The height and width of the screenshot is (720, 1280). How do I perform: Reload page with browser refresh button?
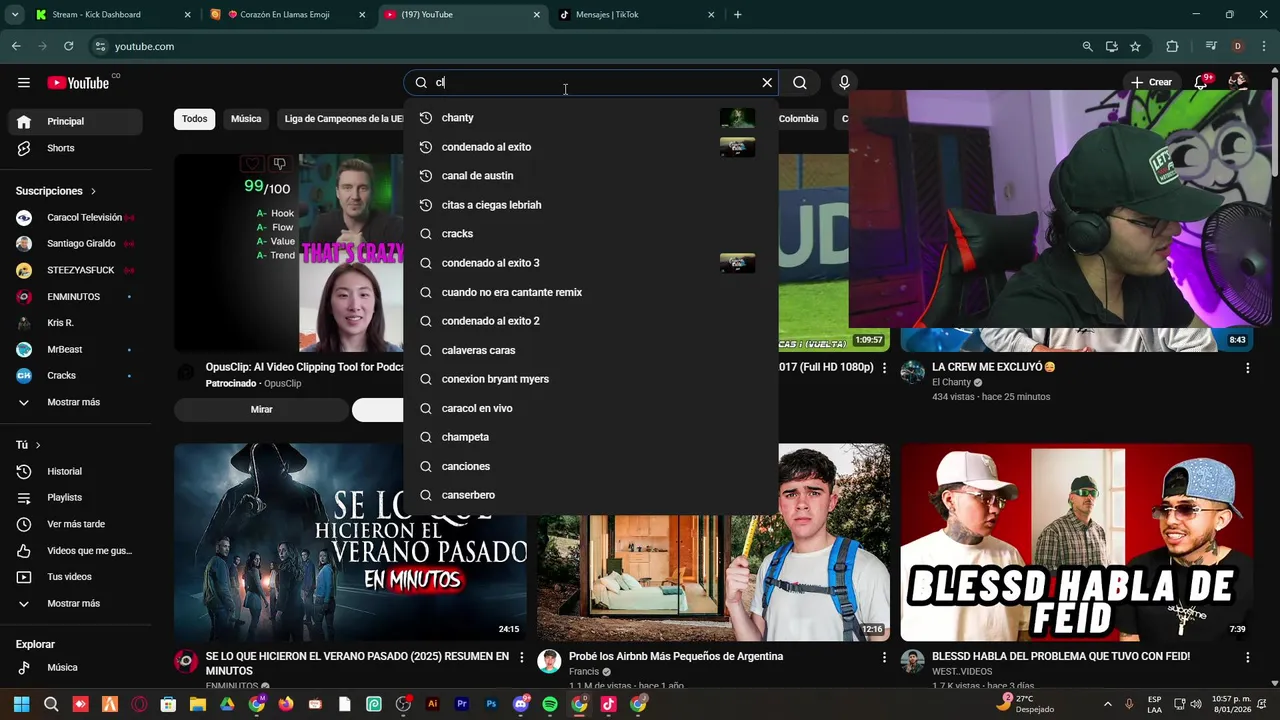point(68,46)
